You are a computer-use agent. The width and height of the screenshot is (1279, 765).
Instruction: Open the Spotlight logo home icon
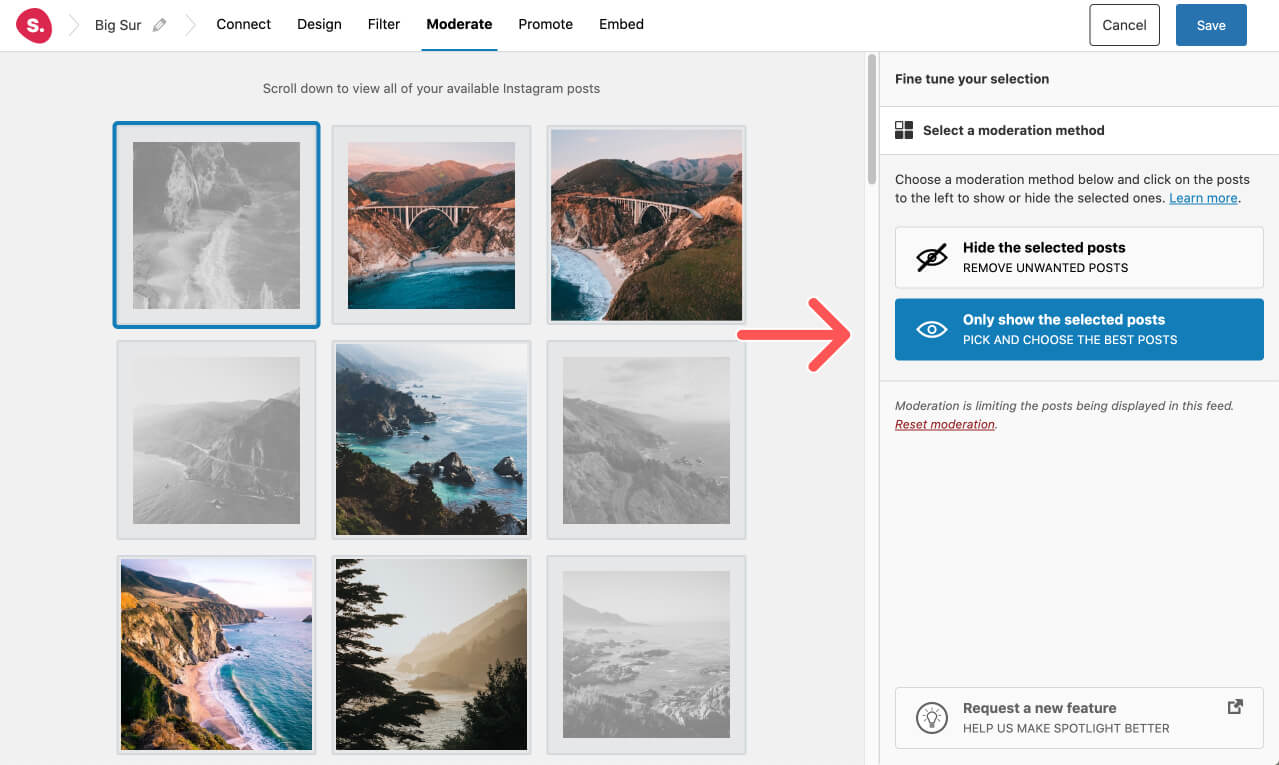coord(34,26)
